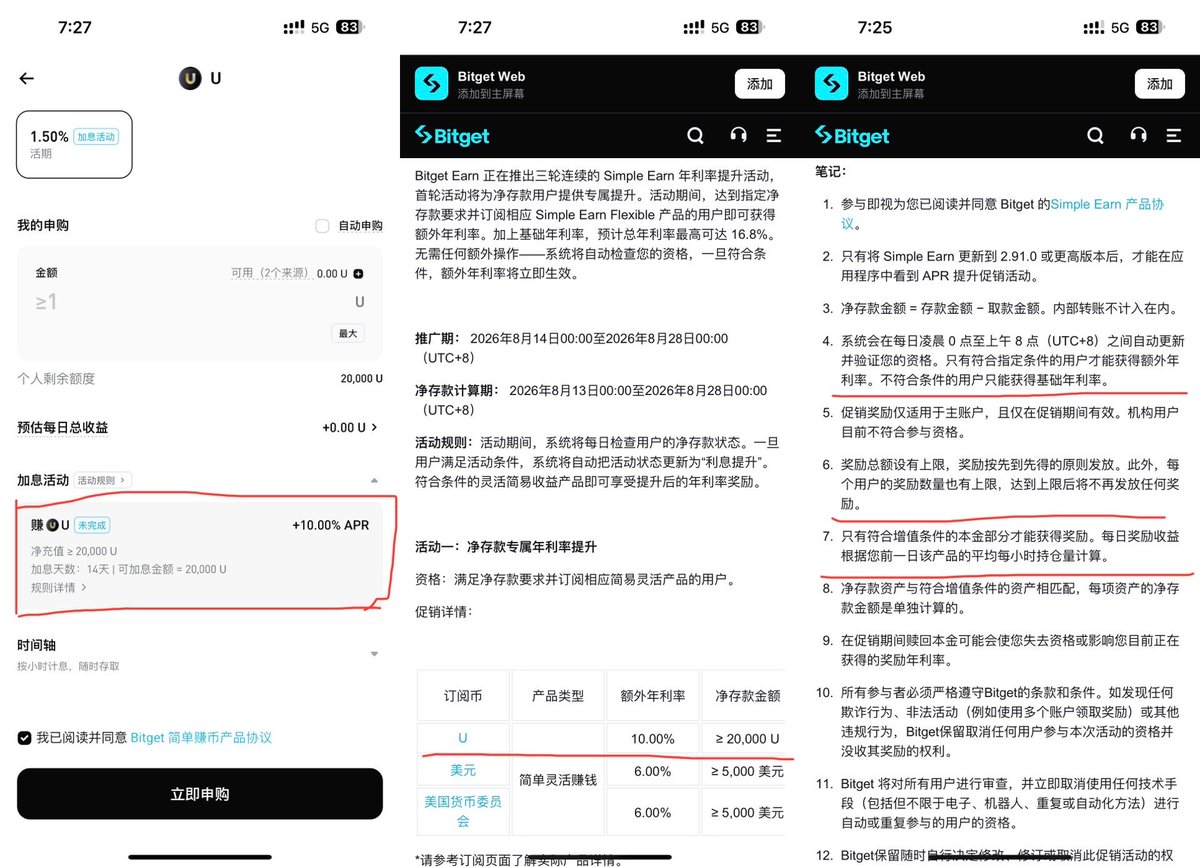
Task: Select the ≥ 20,000 U table cell
Action: tap(745, 739)
